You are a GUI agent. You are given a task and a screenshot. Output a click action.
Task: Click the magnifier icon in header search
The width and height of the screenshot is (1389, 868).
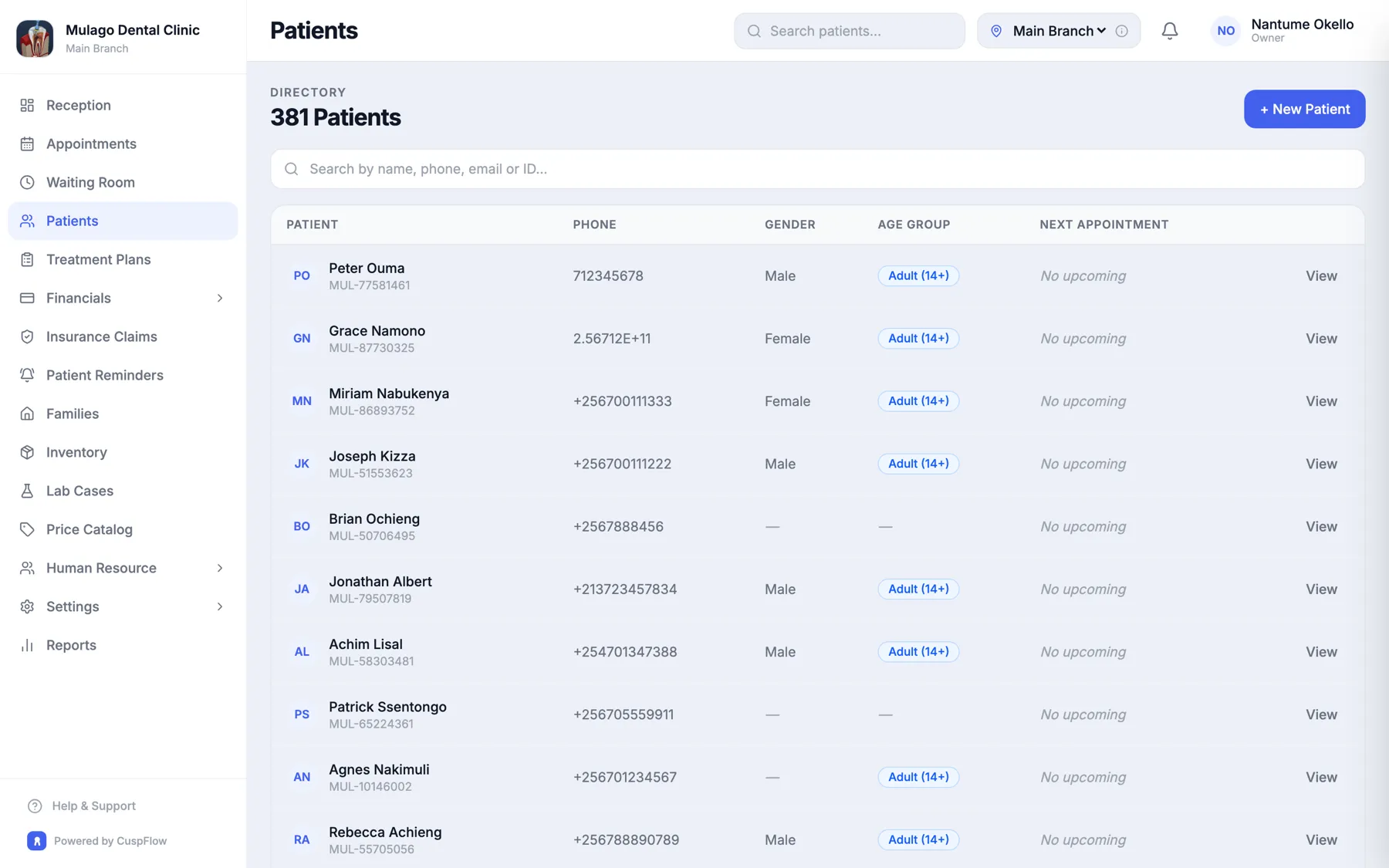(754, 31)
